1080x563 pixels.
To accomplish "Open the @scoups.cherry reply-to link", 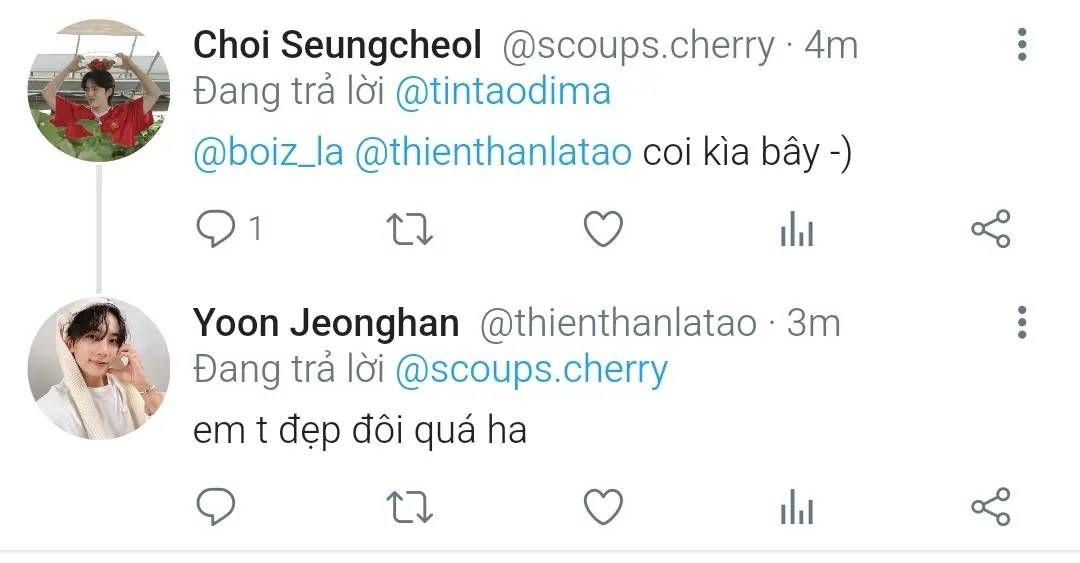I will [531, 370].
